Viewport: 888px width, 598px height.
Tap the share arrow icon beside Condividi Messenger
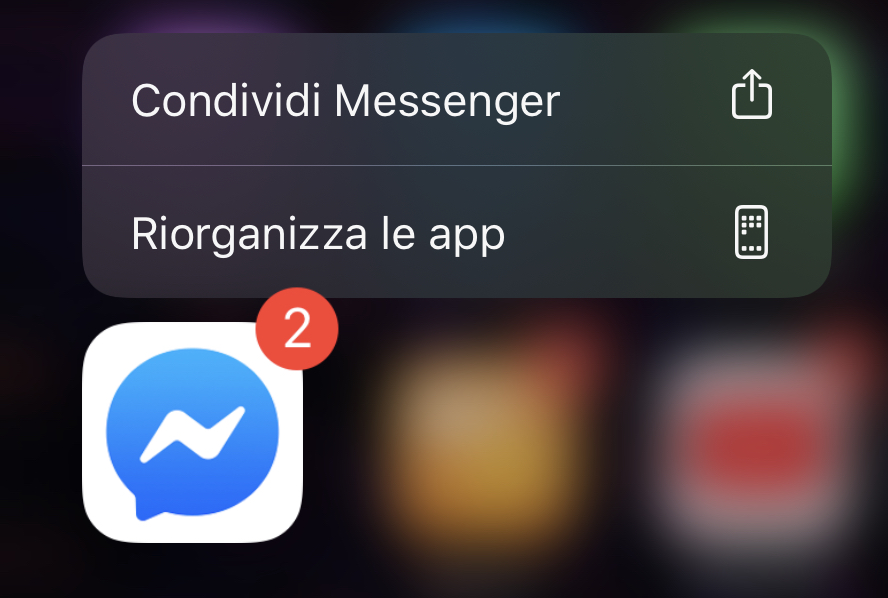coord(752,94)
